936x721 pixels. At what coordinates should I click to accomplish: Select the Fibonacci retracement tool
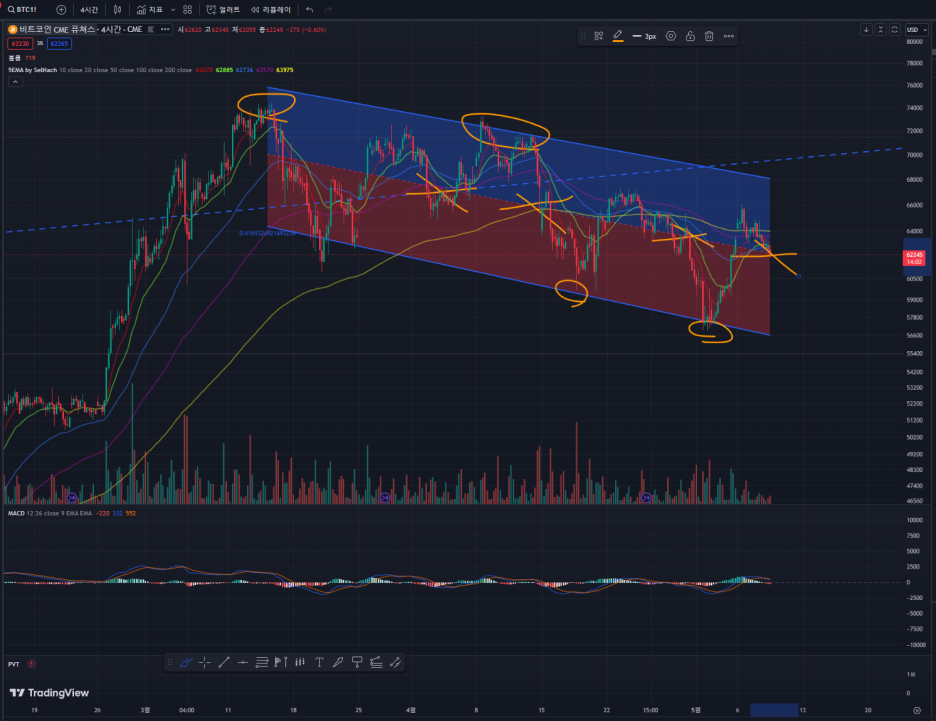pos(262,662)
